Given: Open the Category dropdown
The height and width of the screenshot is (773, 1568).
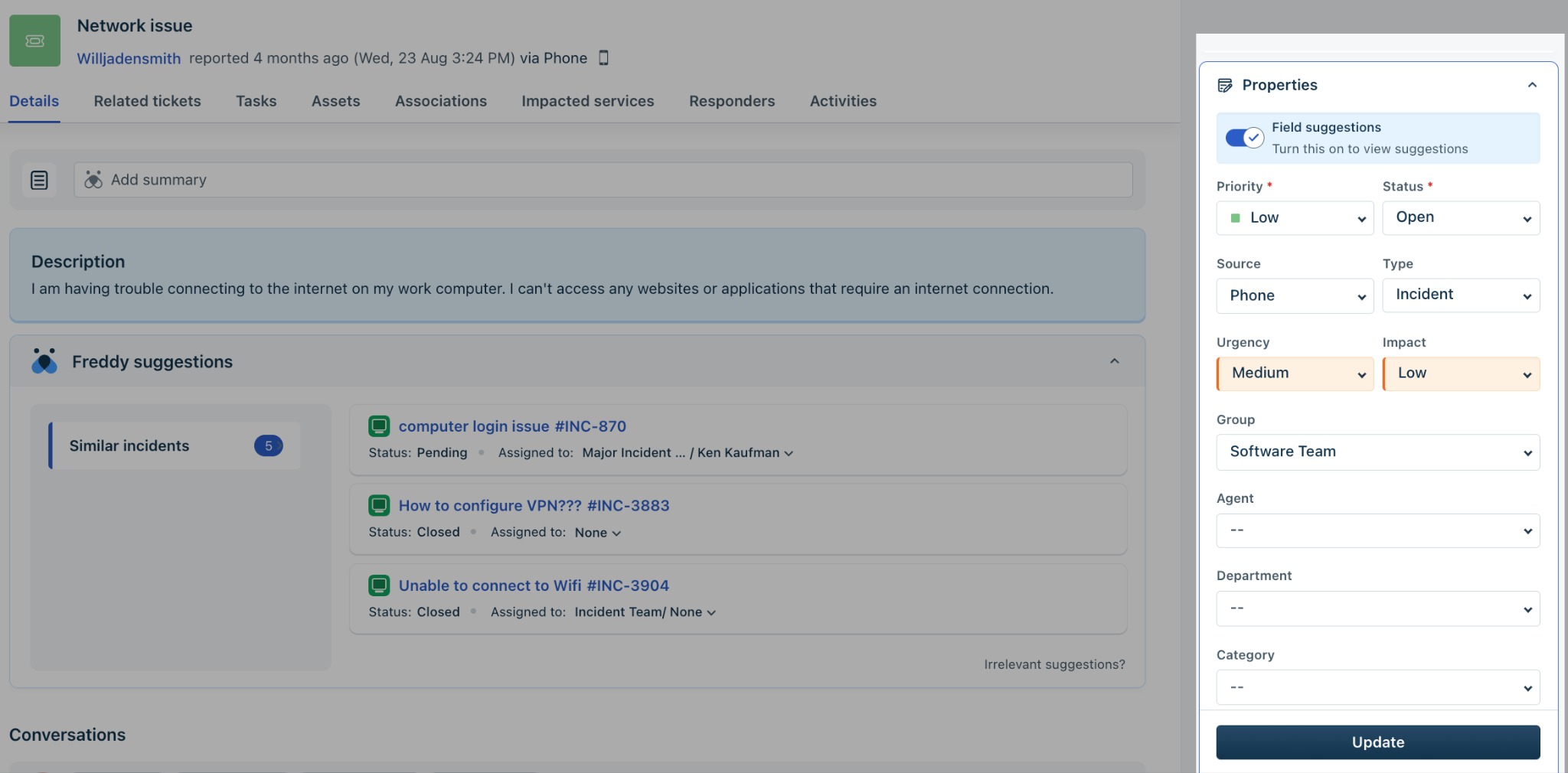Looking at the screenshot, I should (x=1378, y=687).
